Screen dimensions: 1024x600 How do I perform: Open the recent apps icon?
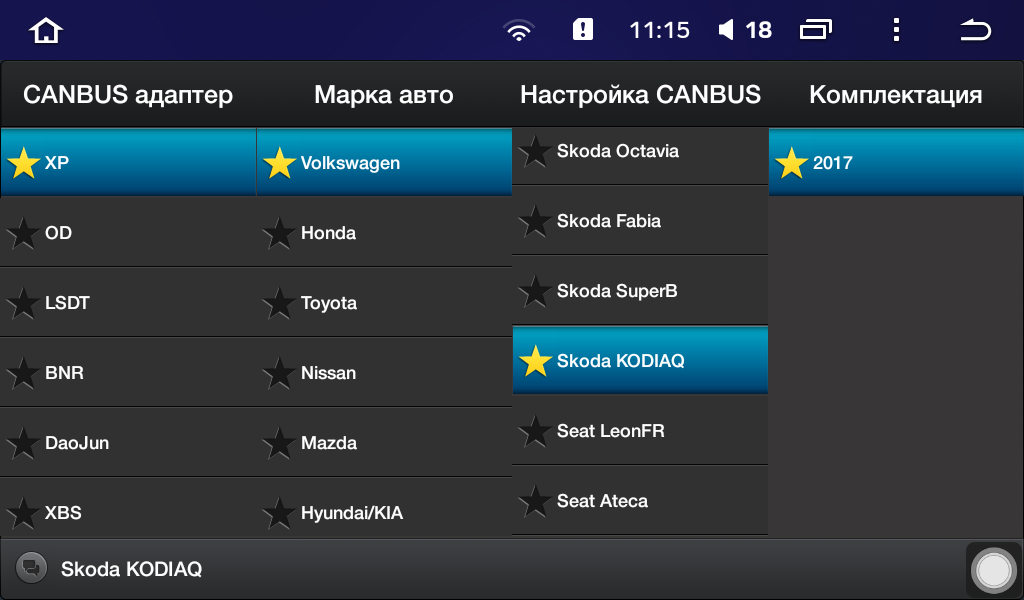pyautogui.click(x=816, y=30)
